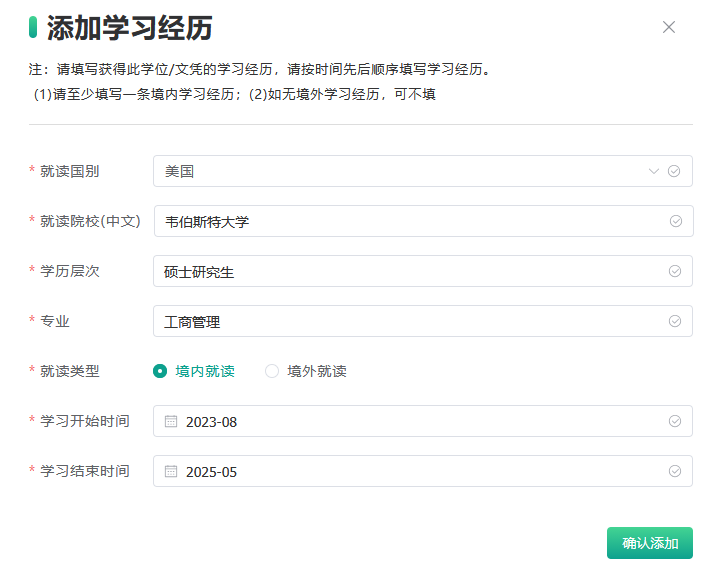The width and height of the screenshot is (717, 569).
Task: Click the 就读院校 field containing 韦伯斯特大学
Action: click(x=400, y=221)
